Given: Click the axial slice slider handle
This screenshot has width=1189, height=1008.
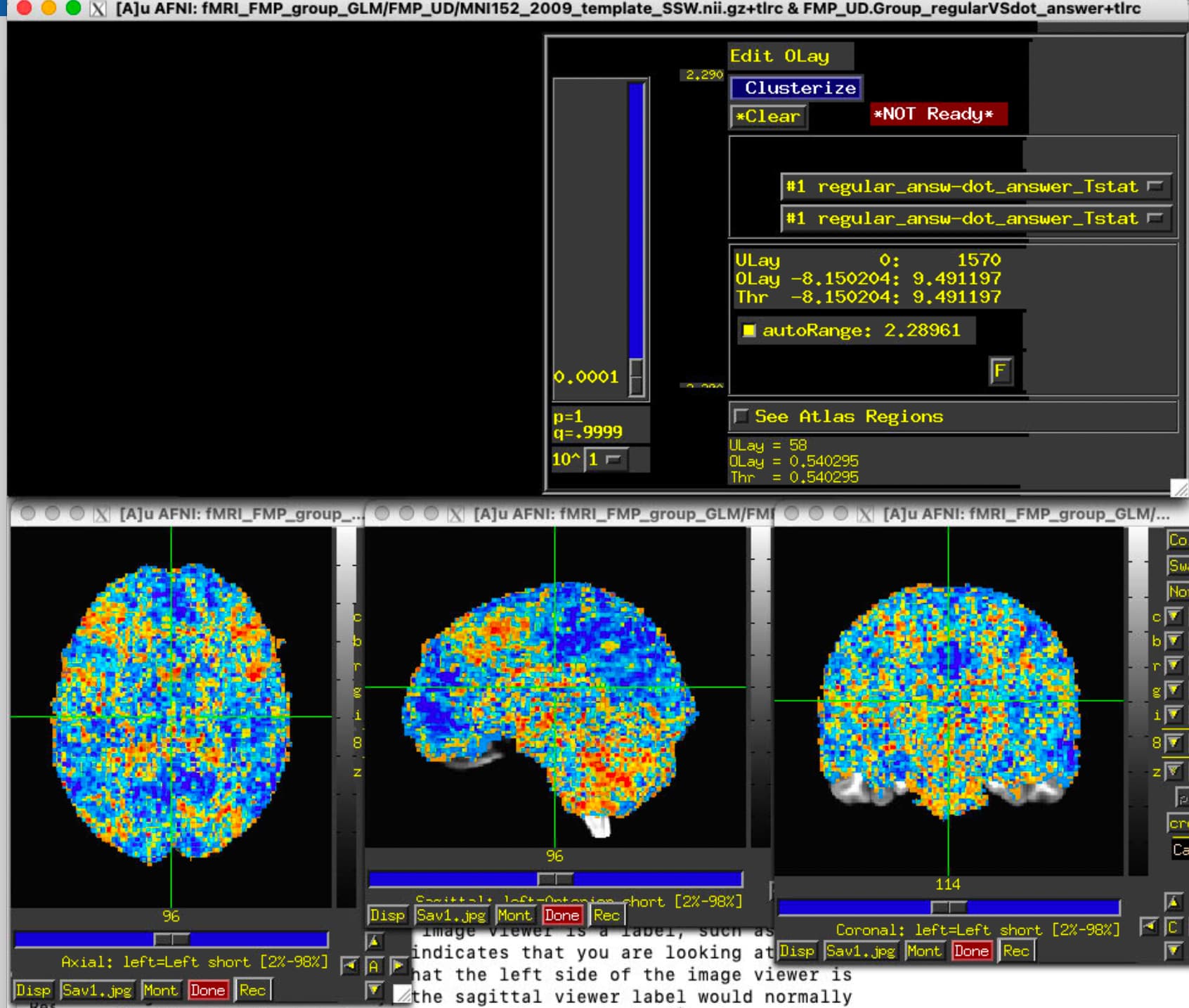Looking at the screenshot, I should pos(171,939).
